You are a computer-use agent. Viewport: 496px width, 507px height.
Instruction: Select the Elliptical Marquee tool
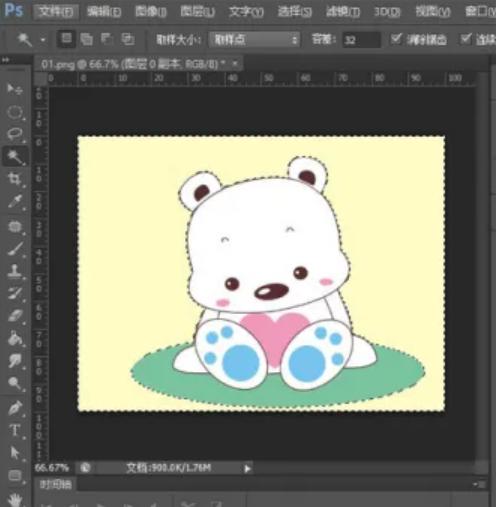[15, 112]
